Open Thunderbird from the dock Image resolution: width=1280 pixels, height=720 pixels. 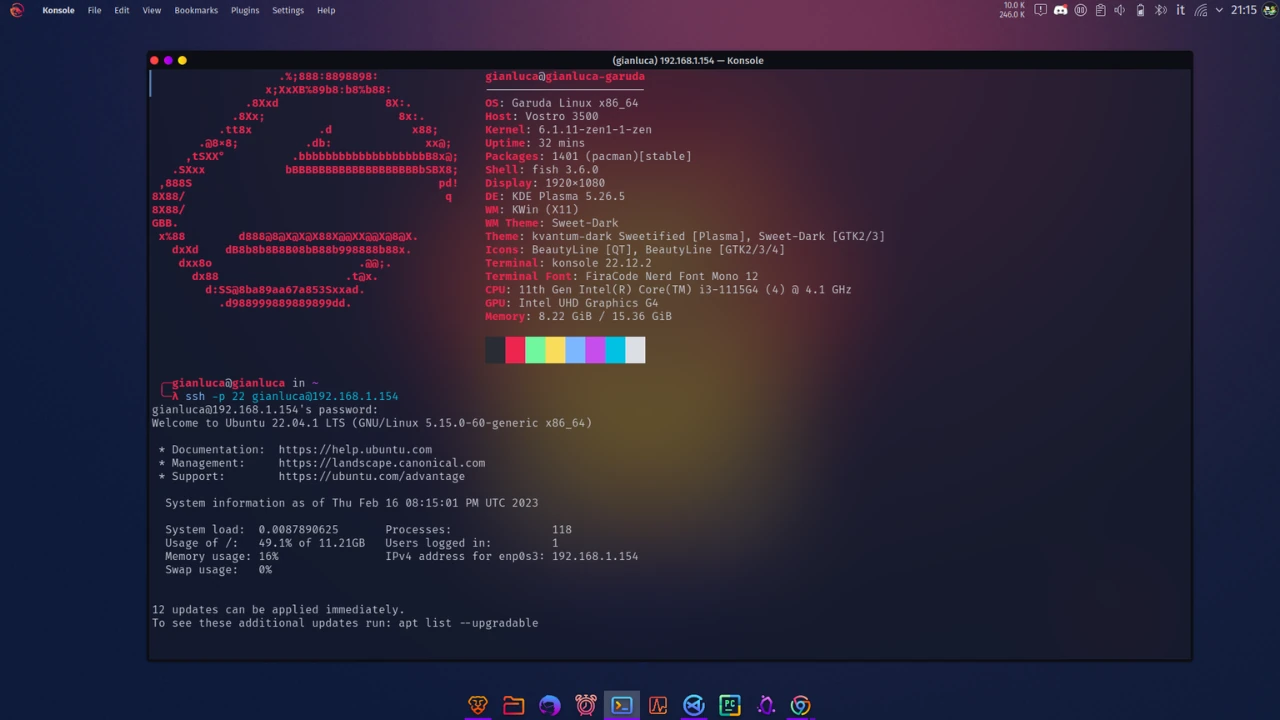(x=549, y=705)
